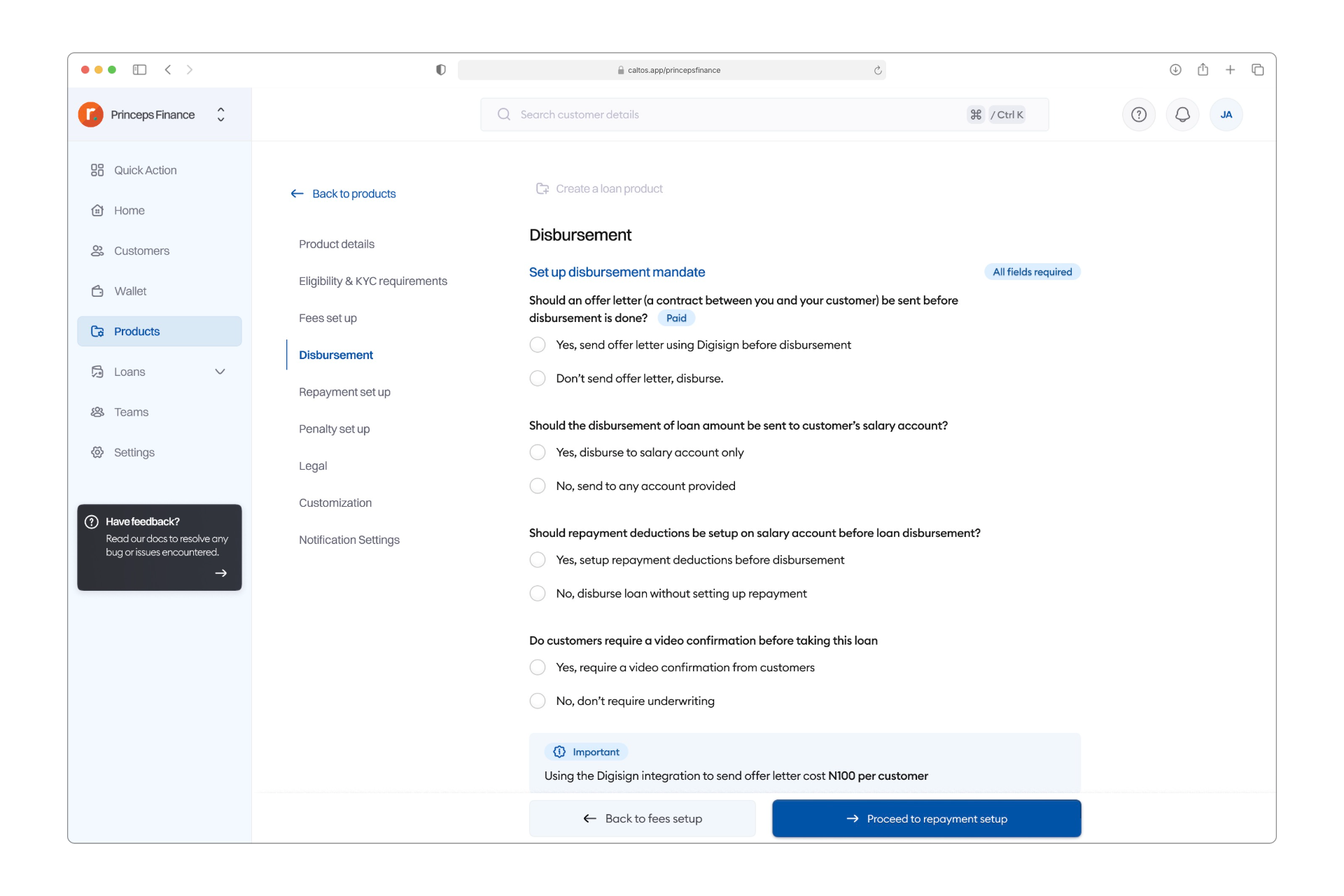The height and width of the screenshot is (896, 1344).
Task: Open new browser tab plus icon
Action: tap(1230, 69)
